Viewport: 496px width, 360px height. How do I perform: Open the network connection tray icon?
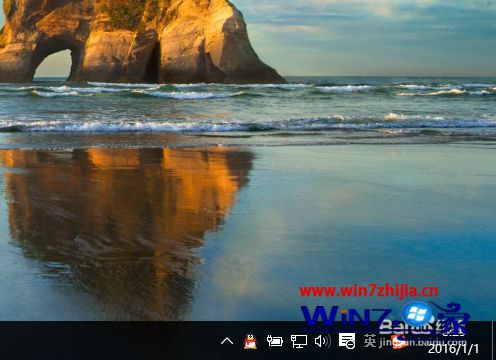click(299, 341)
